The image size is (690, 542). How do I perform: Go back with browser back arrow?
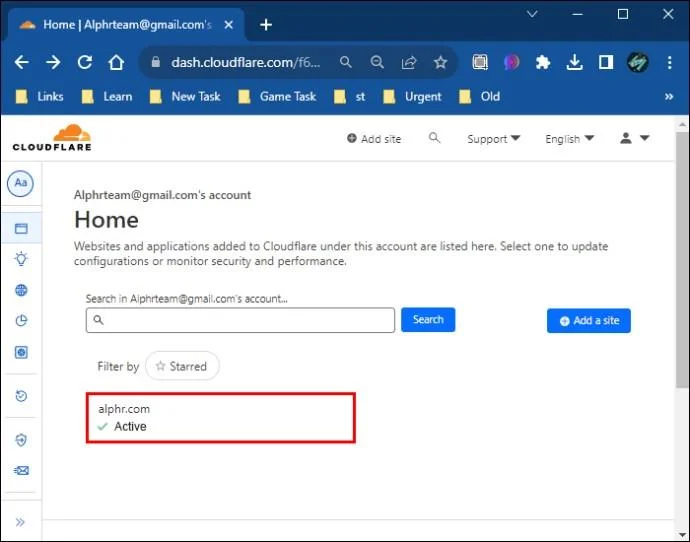pyautogui.click(x=22, y=62)
